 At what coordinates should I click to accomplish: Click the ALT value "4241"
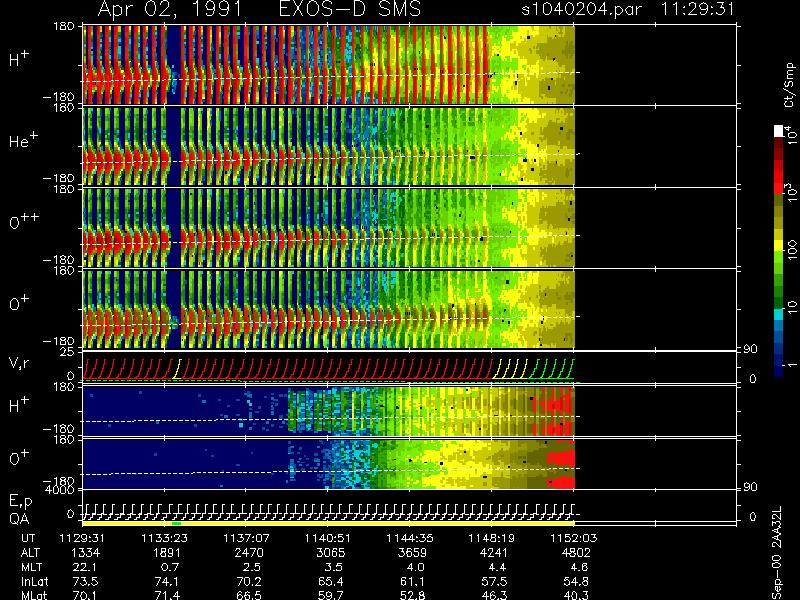494,553
